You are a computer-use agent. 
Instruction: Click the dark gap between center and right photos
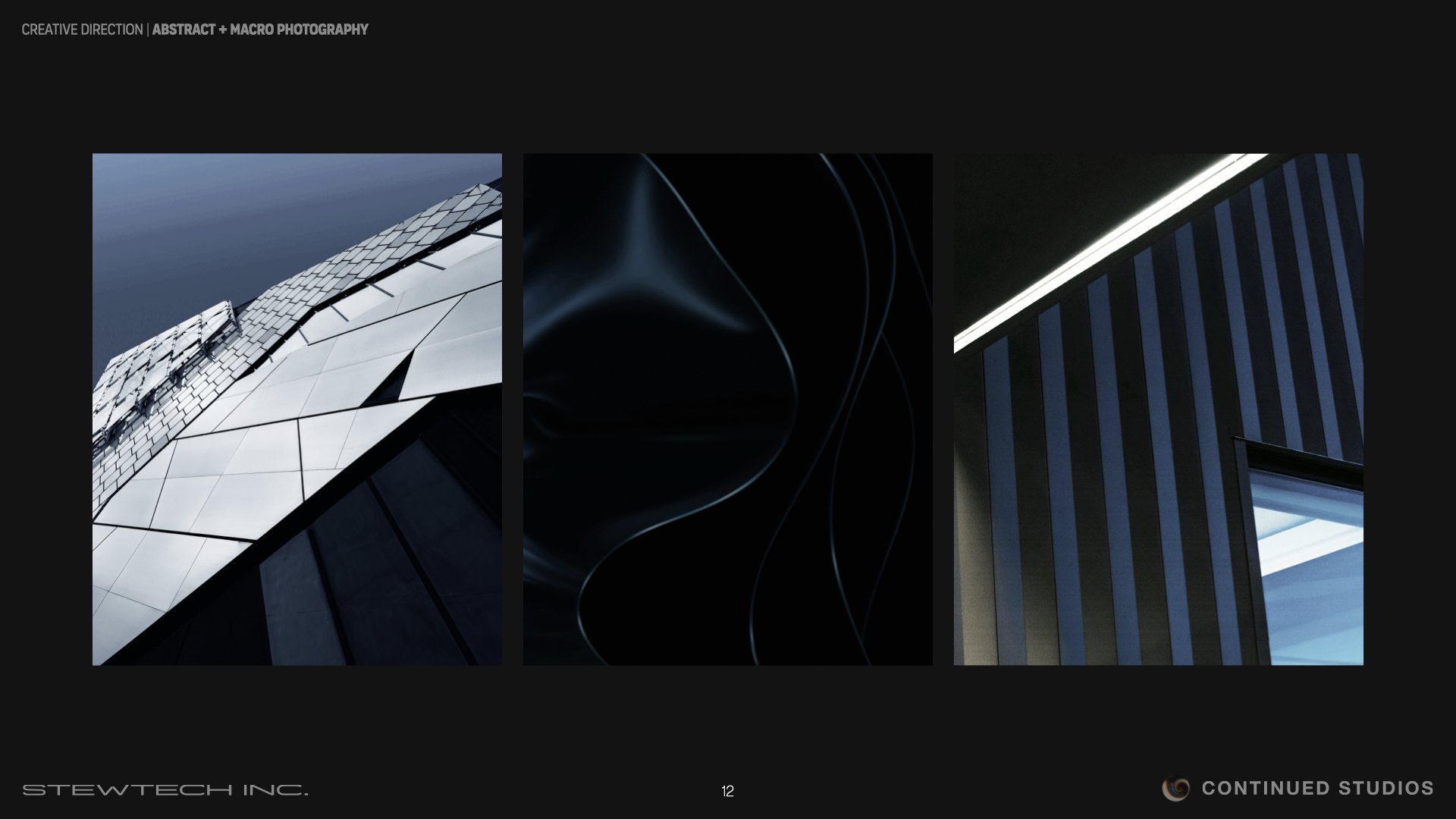(x=943, y=409)
